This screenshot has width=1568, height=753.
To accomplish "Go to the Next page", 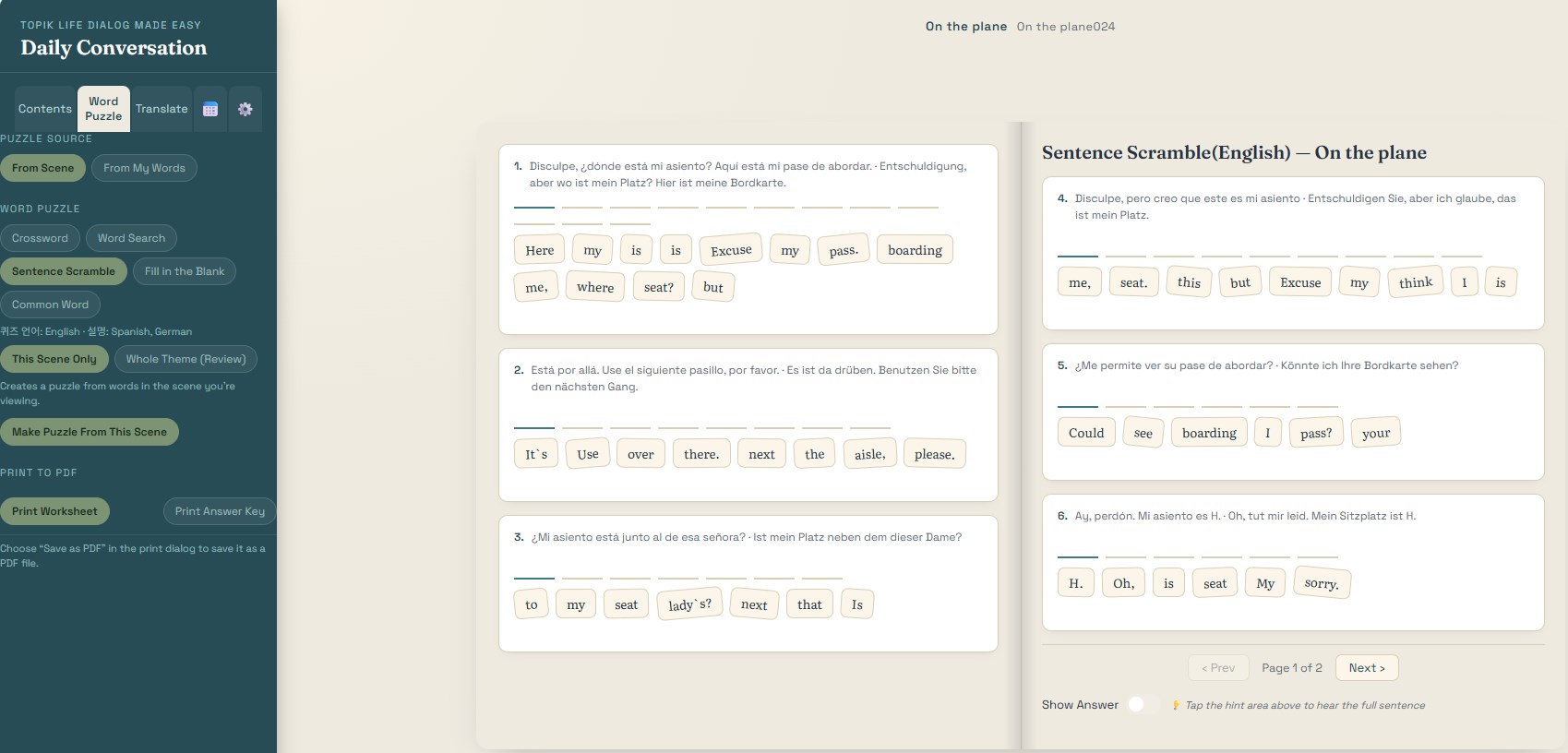I will point(1367,668).
